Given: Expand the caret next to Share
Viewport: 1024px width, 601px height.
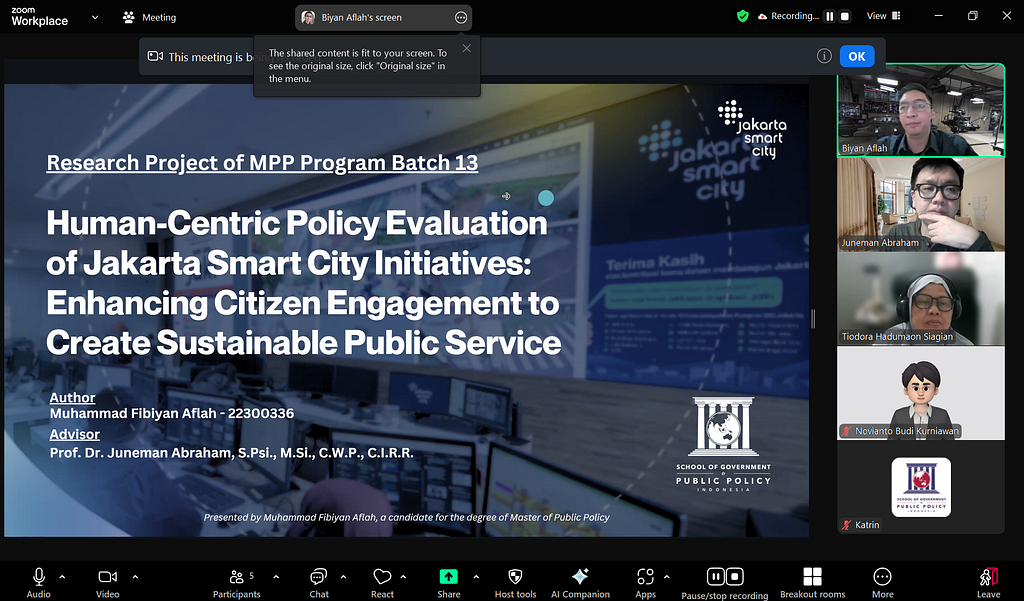Looking at the screenshot, I should point(476,577).
